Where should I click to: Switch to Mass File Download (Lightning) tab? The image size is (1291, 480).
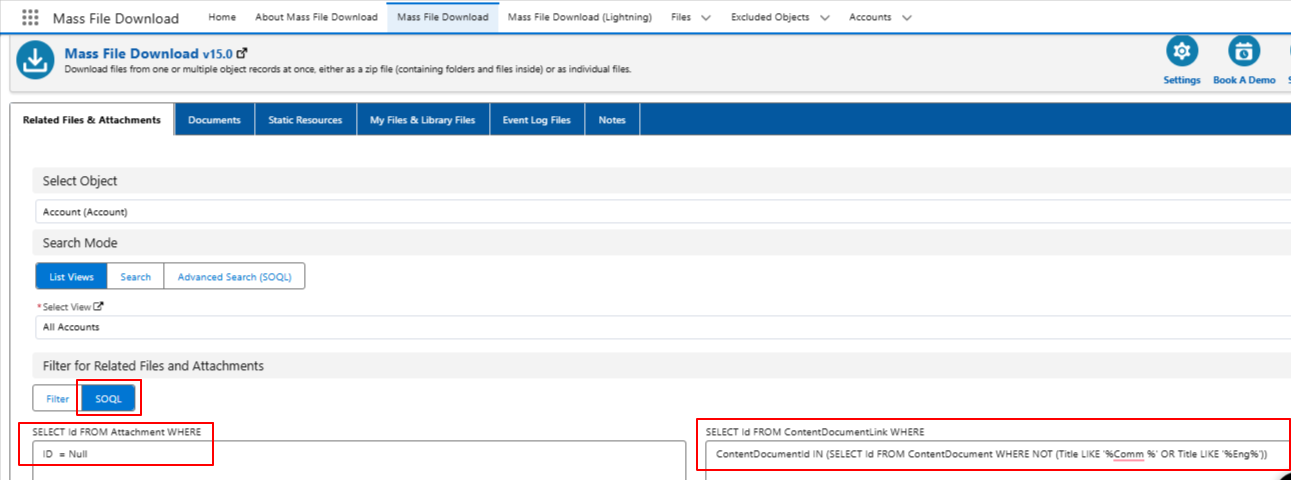(x=580, y=17)
